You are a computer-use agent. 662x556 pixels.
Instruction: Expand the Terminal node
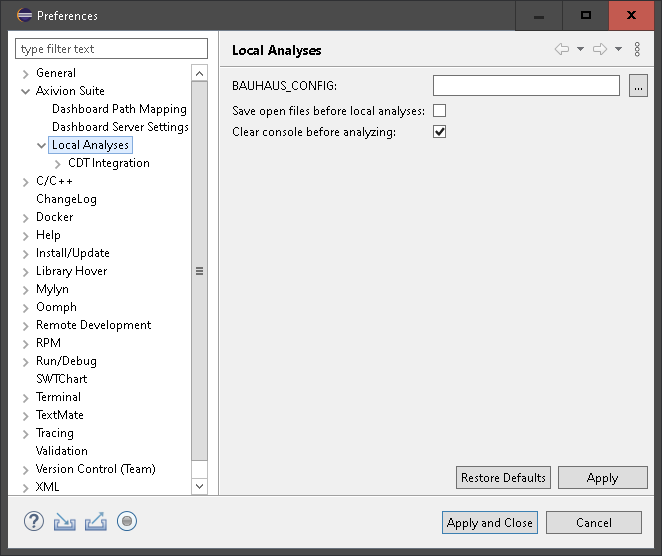click(26, 398)
